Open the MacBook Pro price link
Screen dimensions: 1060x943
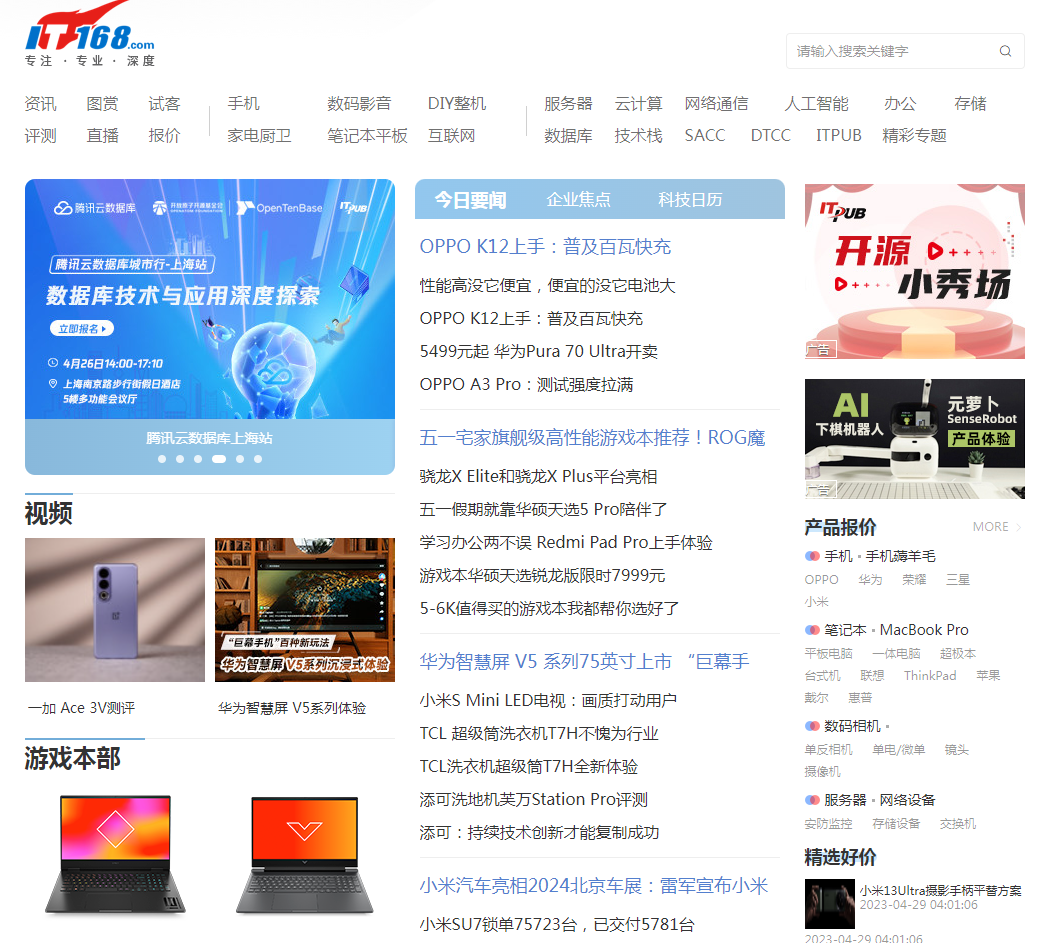(924, 630)
